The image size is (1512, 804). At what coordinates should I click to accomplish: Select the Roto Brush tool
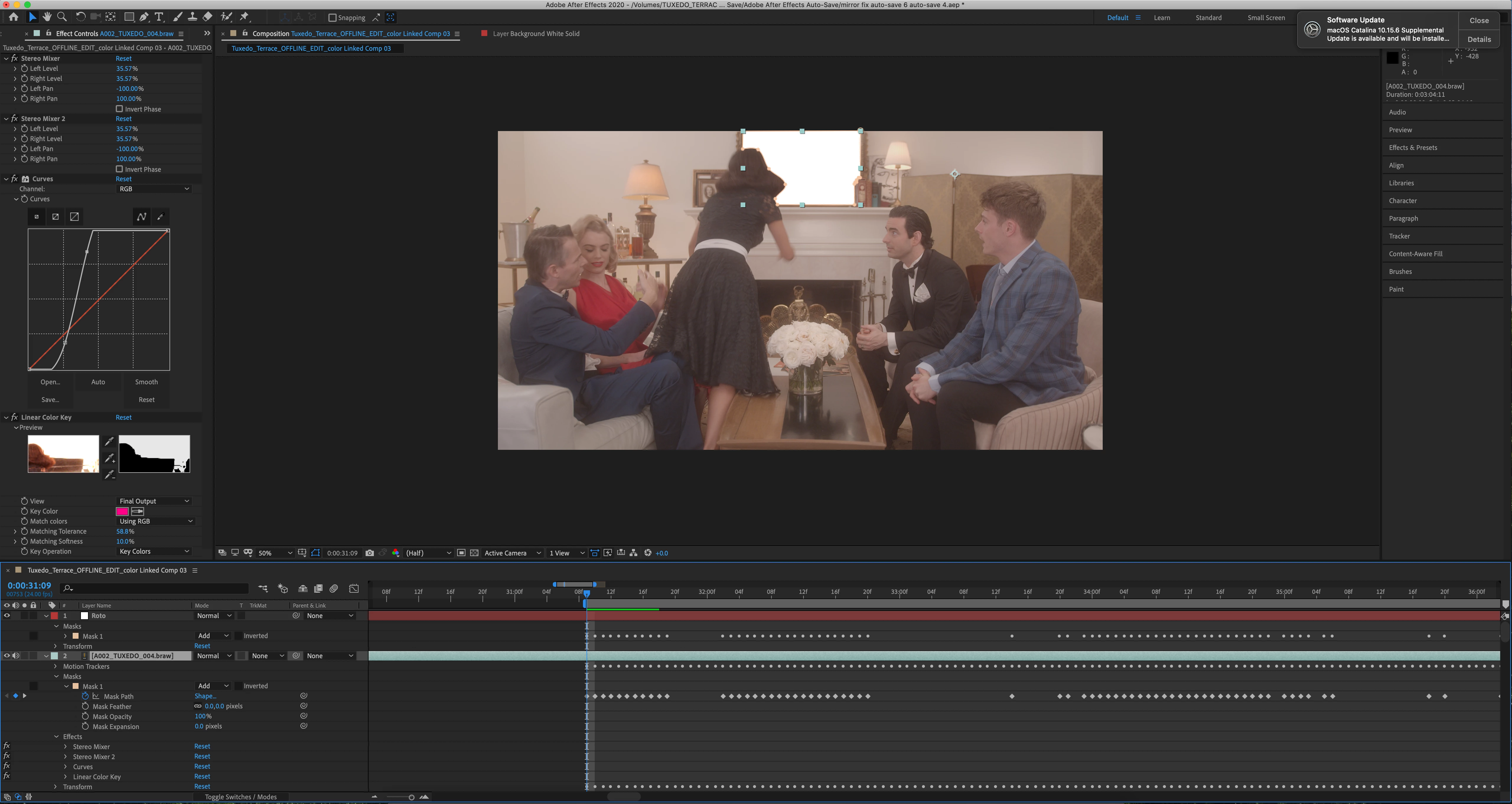(226, 17)
